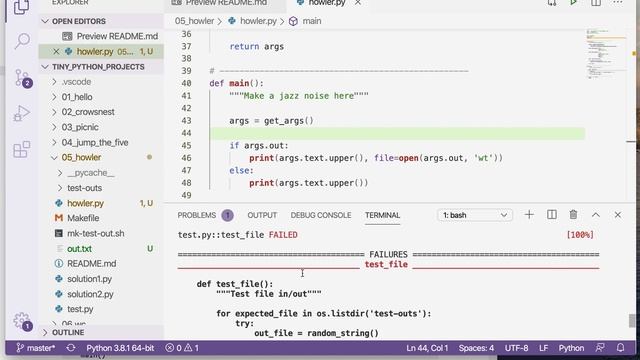Viewport: 640px width, 360px height.
Task: Expand the 04_jump_the_five folder
Action: tap(95, 142)
